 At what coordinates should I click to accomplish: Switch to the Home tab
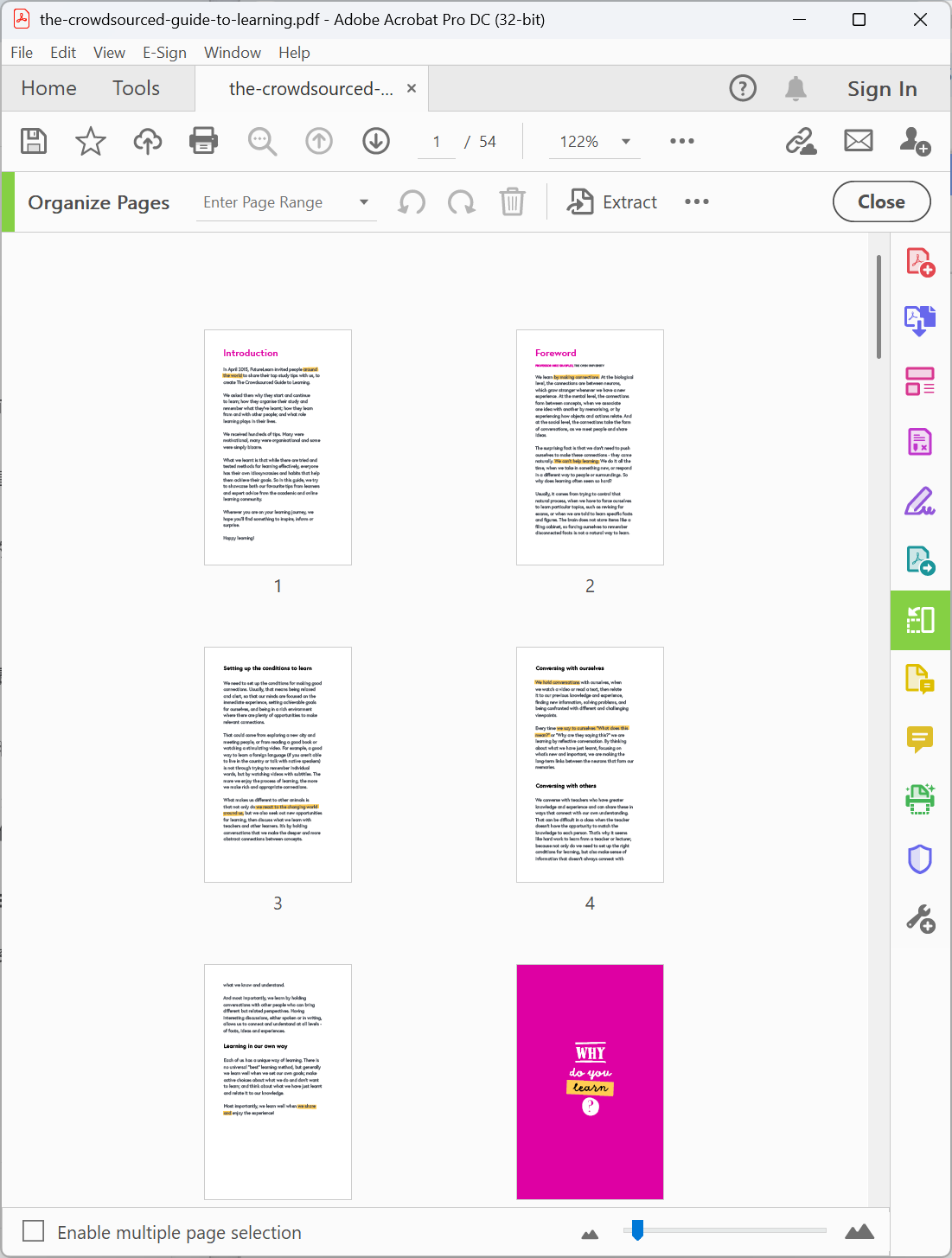(48, 87)
